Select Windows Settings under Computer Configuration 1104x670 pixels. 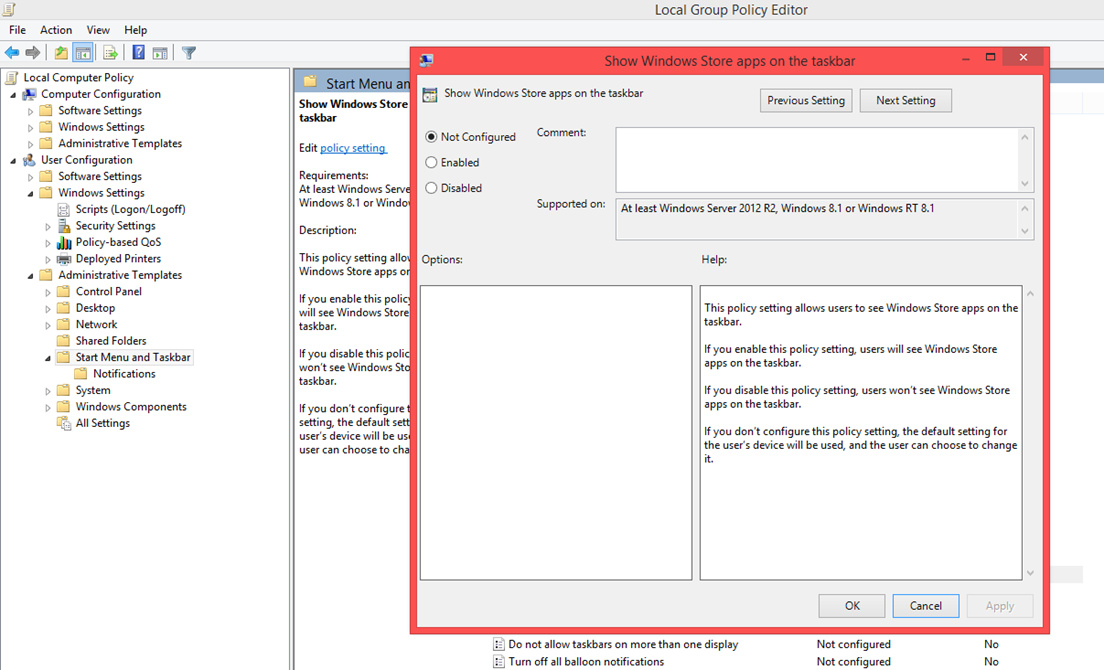click(x=101, y=127)
